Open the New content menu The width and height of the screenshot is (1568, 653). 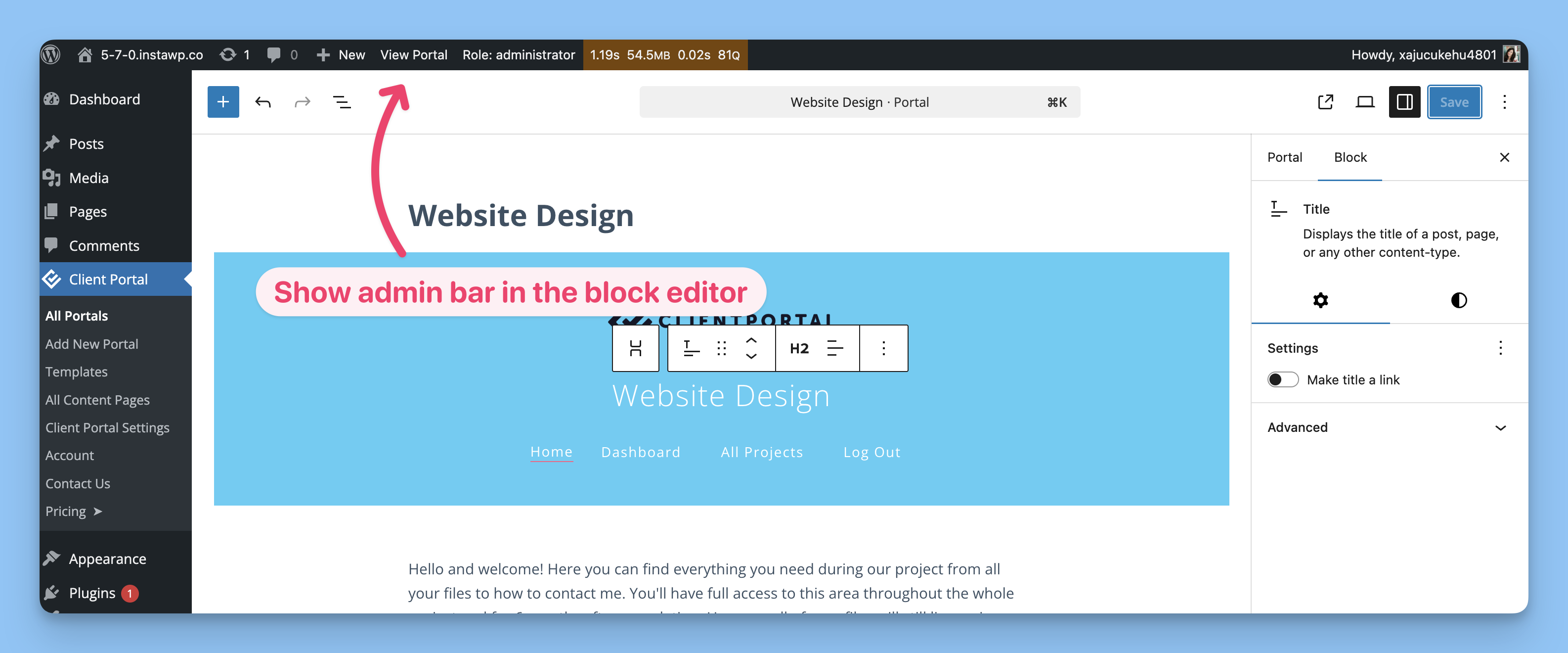(341, 55)
